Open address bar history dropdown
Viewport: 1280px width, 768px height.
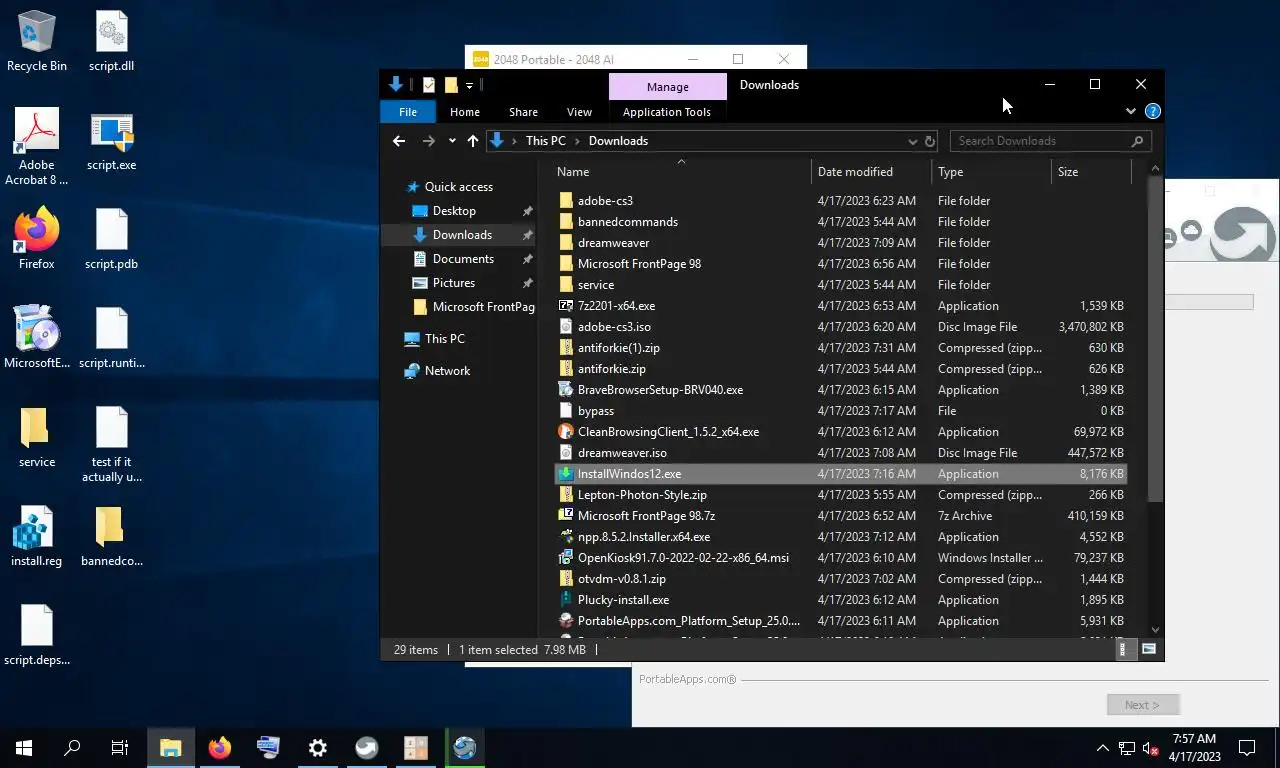point(912,141)
